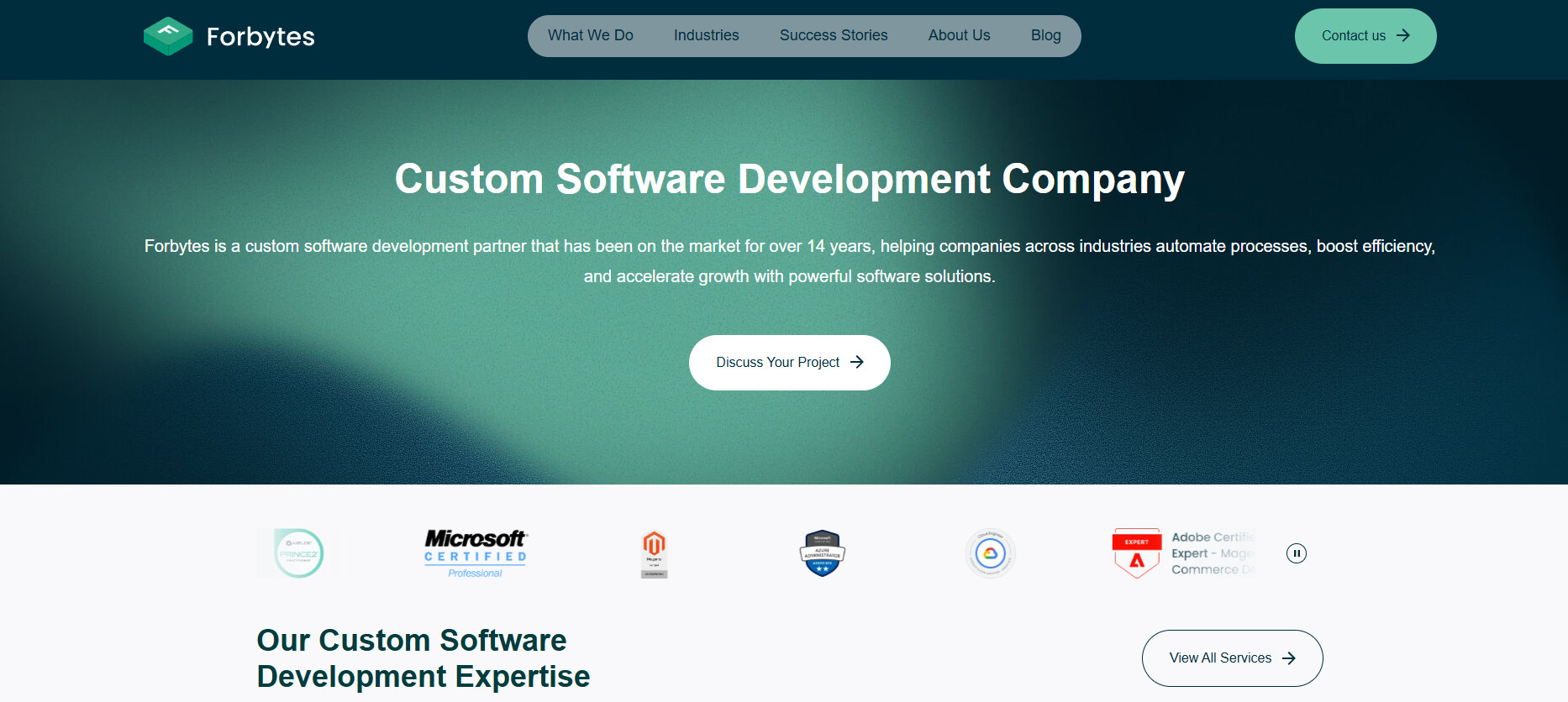Pause the certification logo carousel
This screenshot has height=702, width=1568.
[x=1296, y=553]
